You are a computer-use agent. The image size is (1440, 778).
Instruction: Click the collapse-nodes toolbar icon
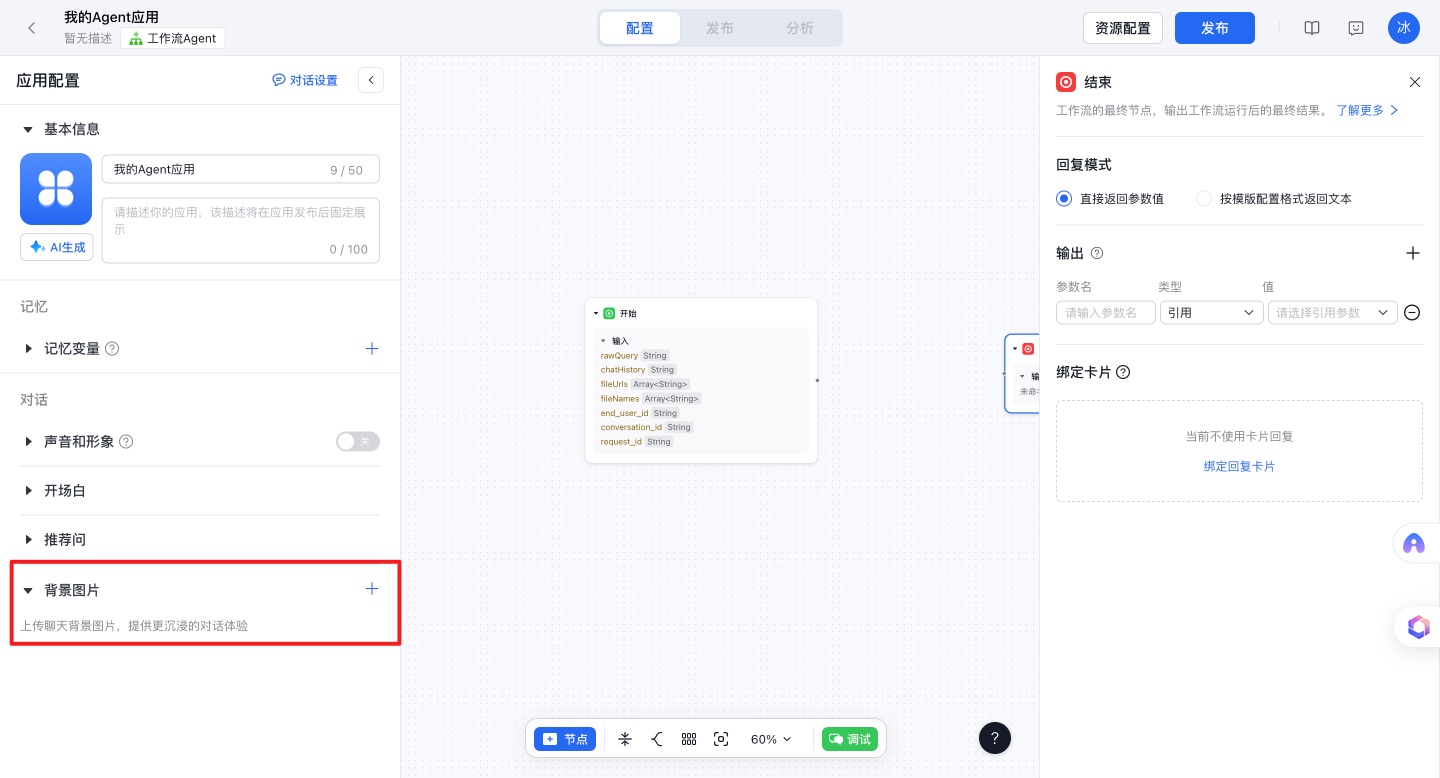tap(625, 739)
